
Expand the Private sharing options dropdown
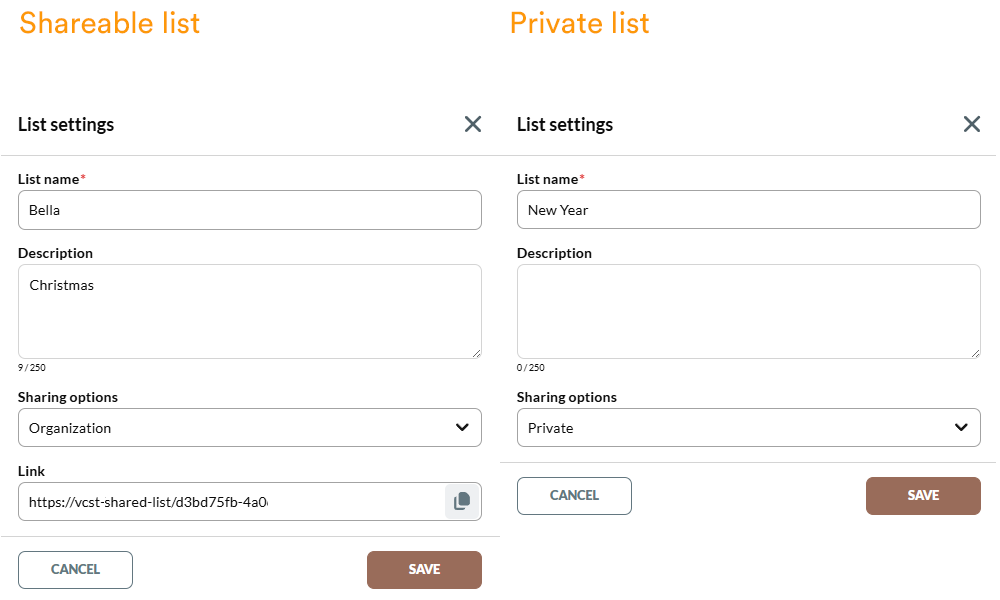[748, 428]
